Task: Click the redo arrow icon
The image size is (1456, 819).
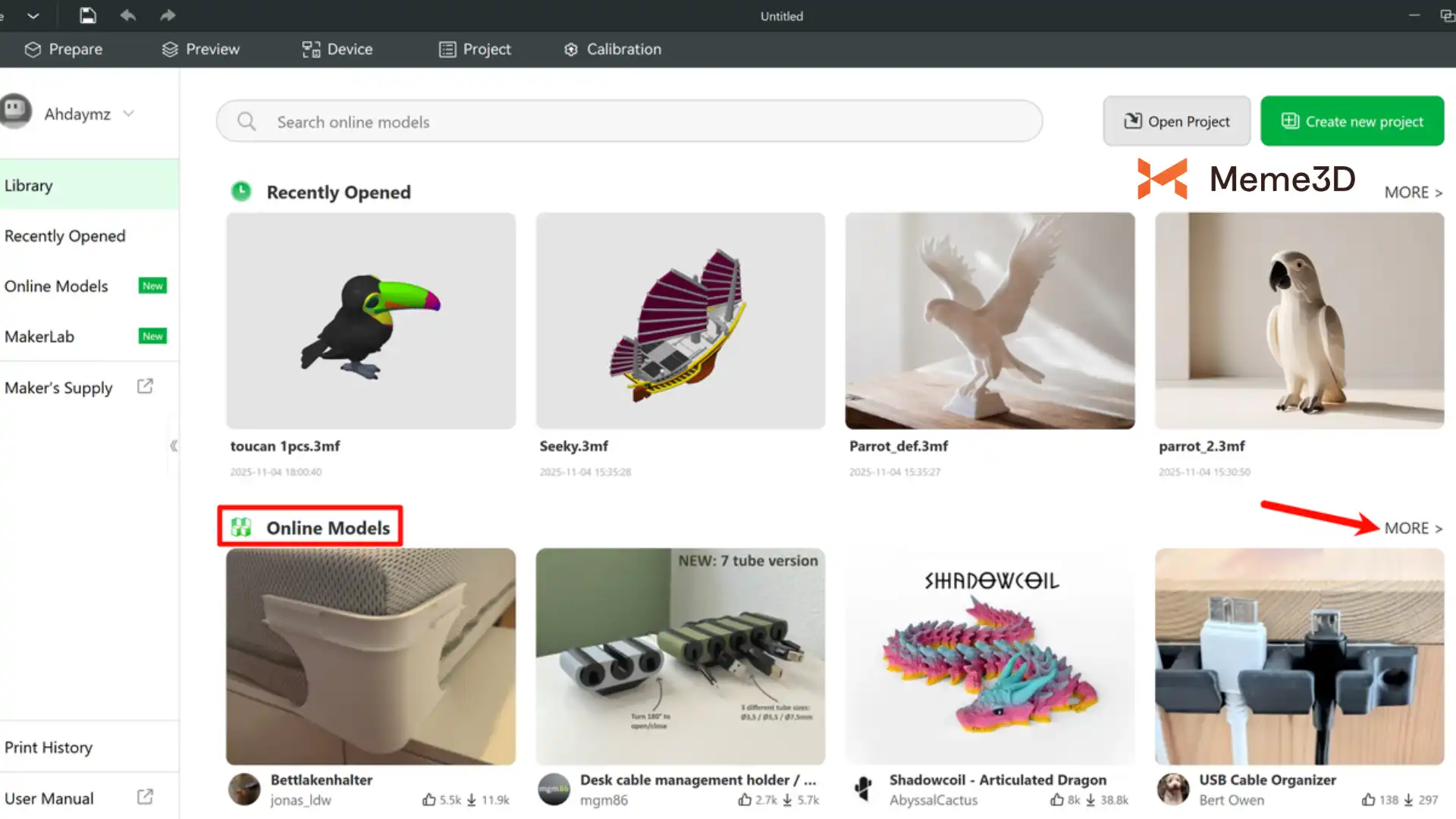Action: coord(168,15)
